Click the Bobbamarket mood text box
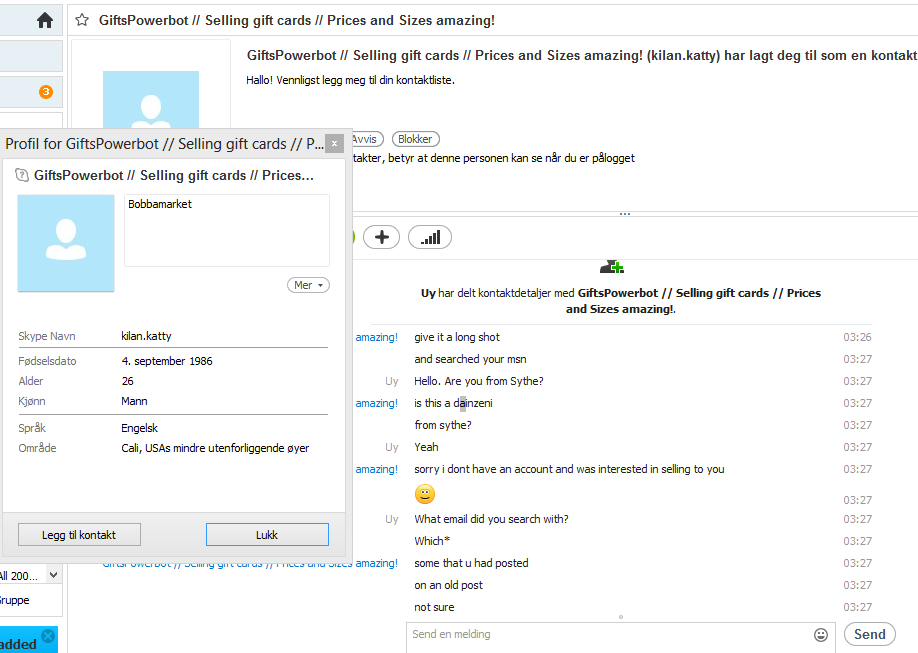 227,231
